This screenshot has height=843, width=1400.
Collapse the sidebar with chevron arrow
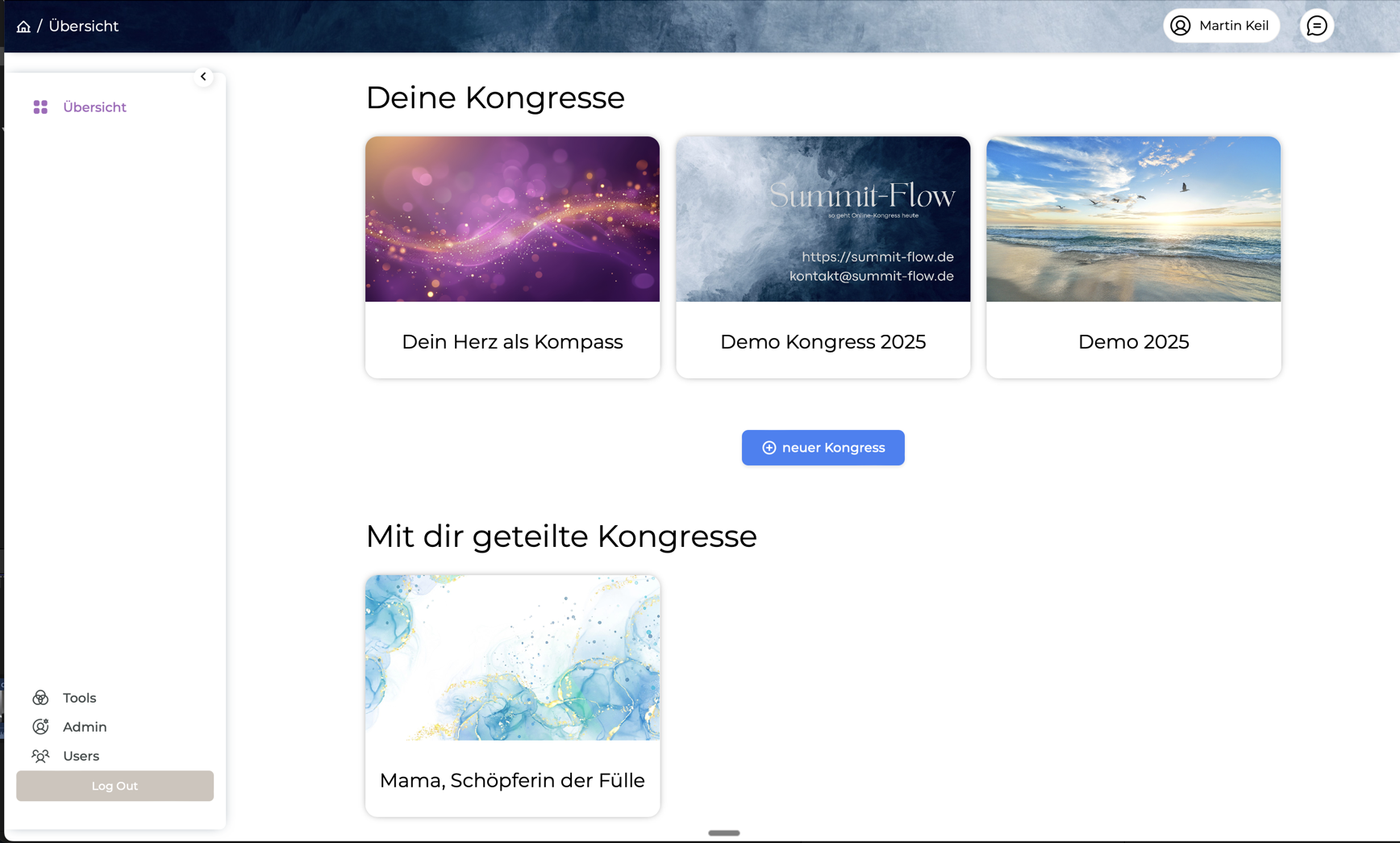click(203, 77)
